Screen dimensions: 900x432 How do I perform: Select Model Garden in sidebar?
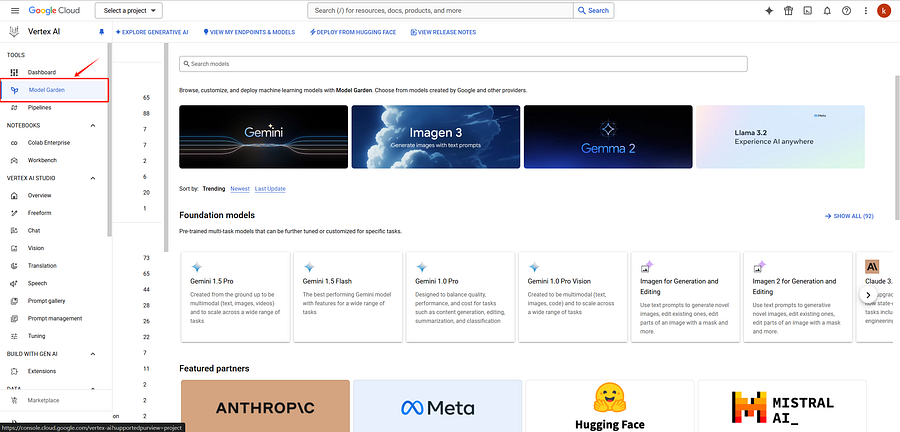pos(55,90)
